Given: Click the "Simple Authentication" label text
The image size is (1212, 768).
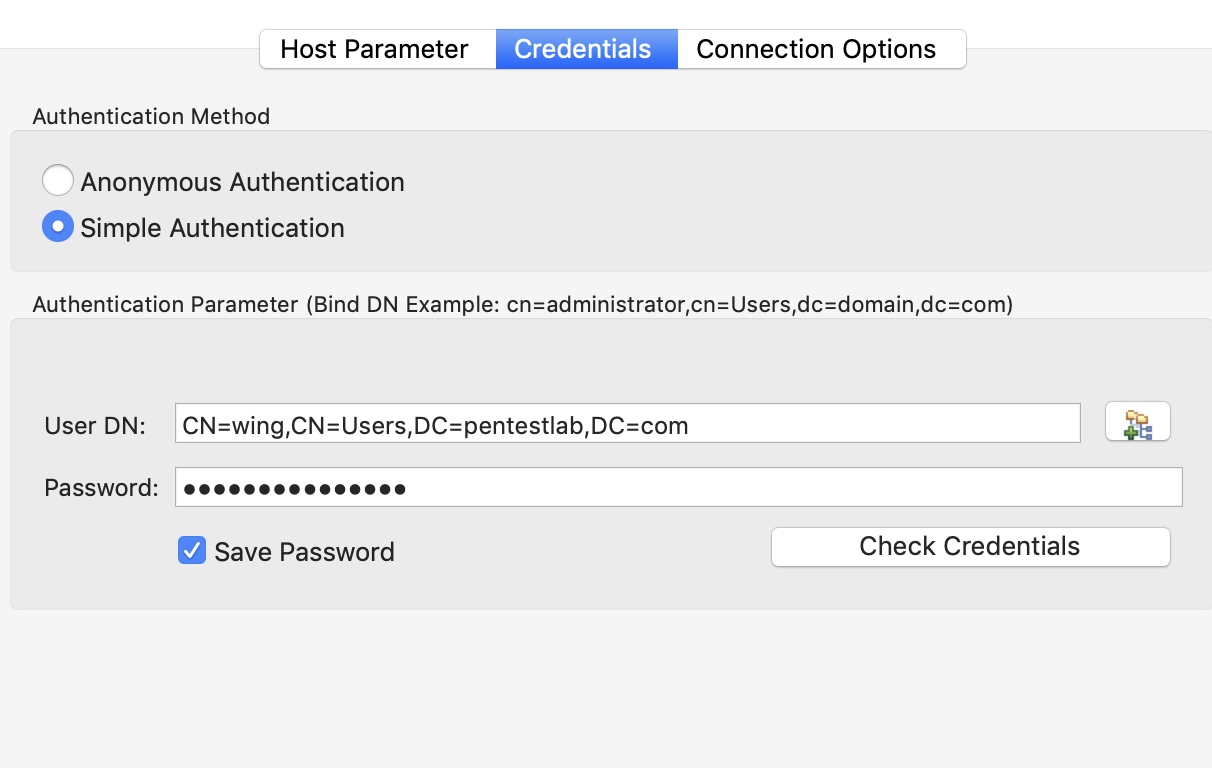Looking at the screenshot, I should click(x=212, y=228).
